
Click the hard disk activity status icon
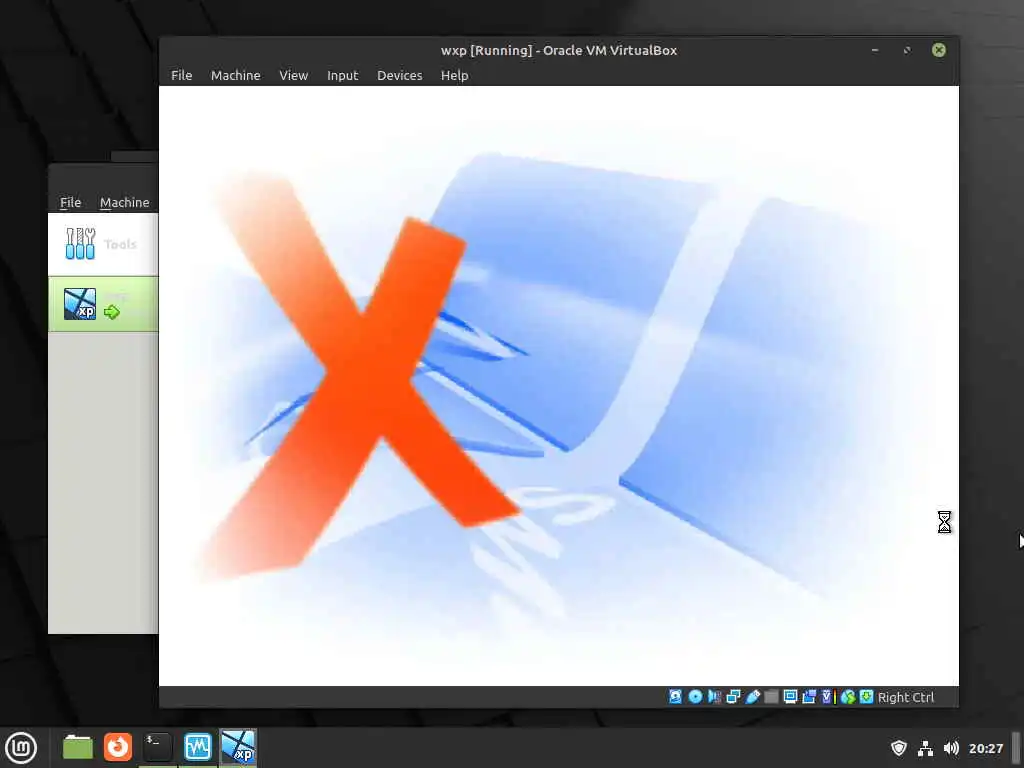pyautogui.click(x=675, y=697)
